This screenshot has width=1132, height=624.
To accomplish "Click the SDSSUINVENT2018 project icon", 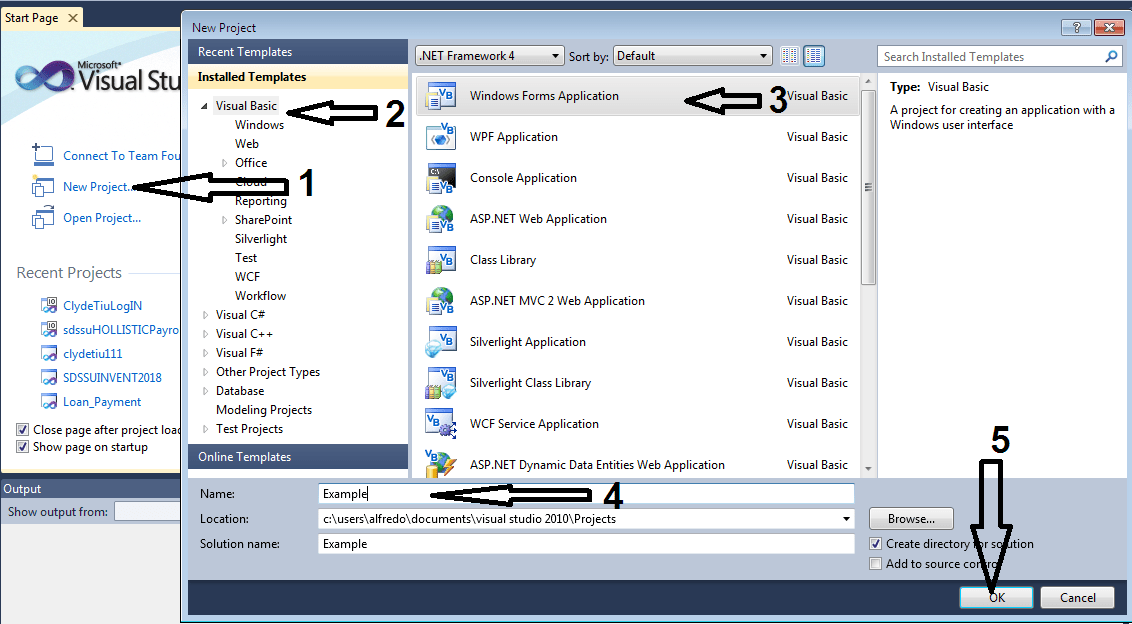I will coord(49,377).
